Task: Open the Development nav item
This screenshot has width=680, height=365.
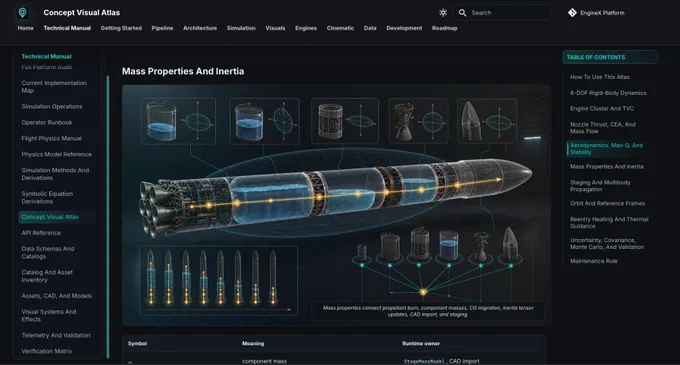Action: point(404,28)
